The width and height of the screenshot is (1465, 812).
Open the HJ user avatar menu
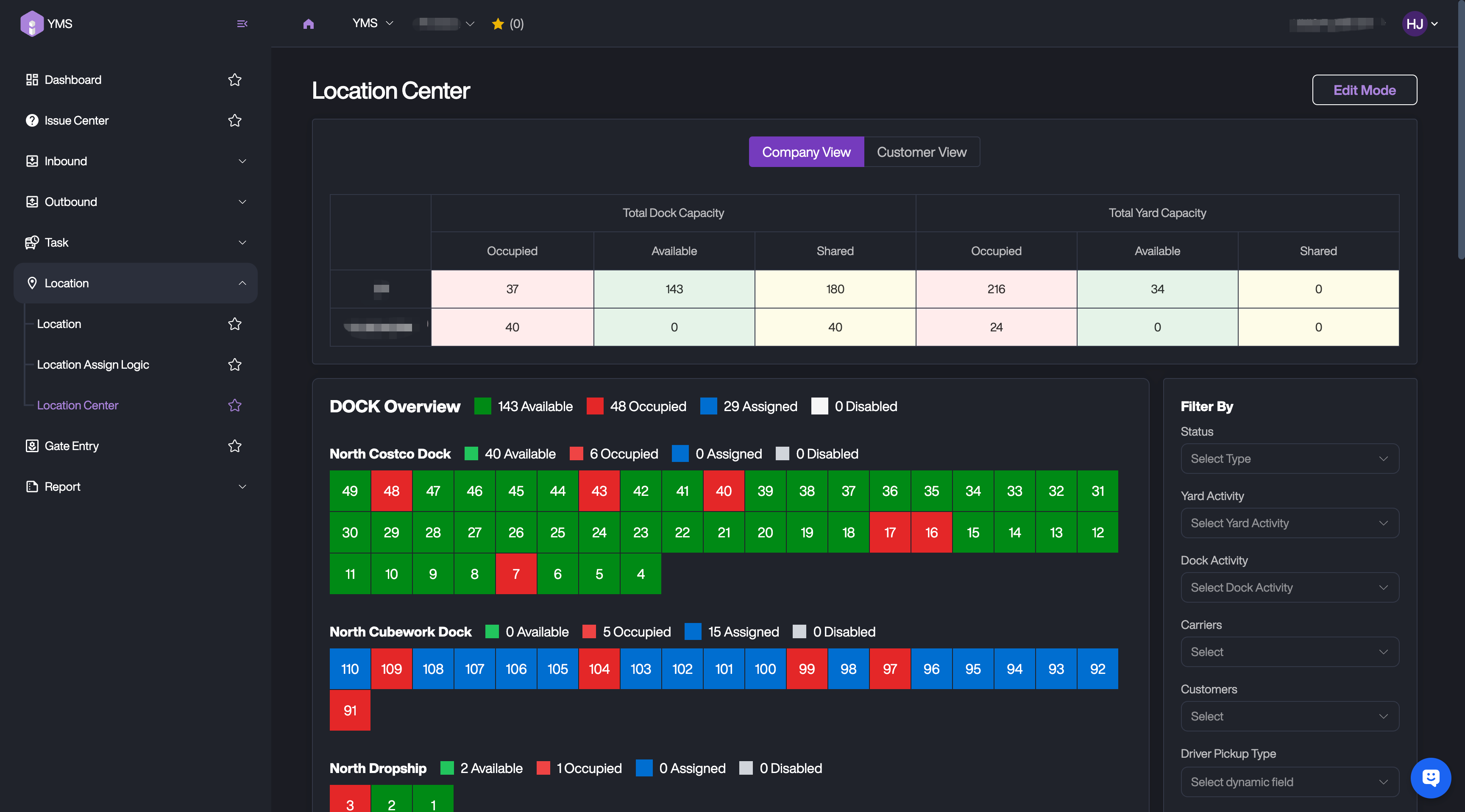1415,24
